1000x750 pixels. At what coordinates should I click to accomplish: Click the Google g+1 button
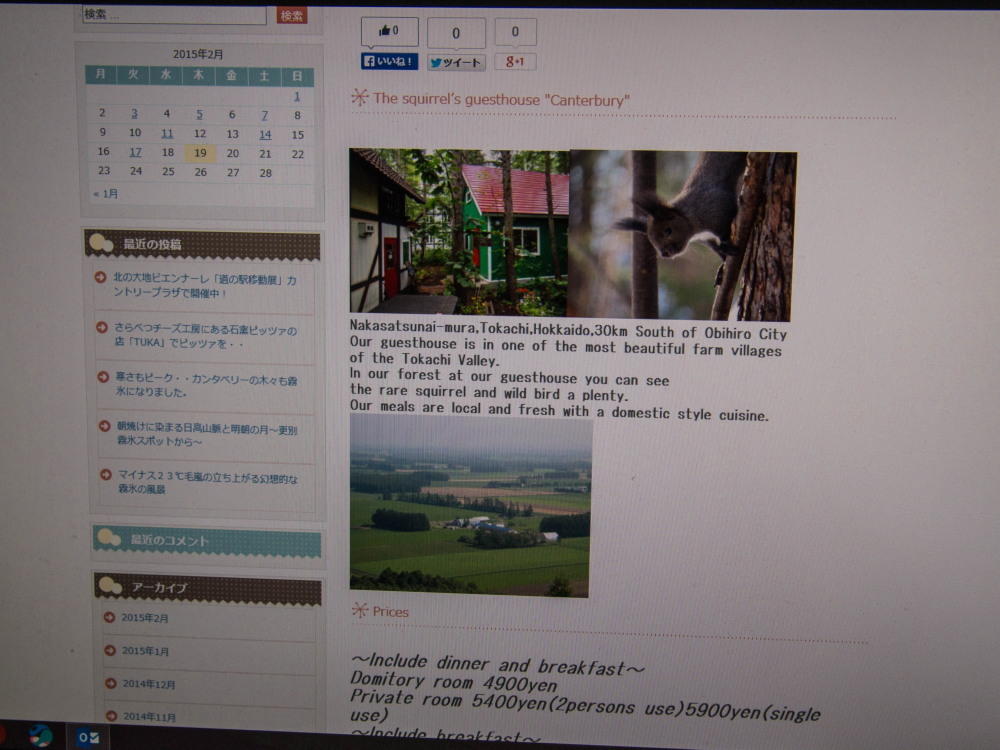[515, 62]
